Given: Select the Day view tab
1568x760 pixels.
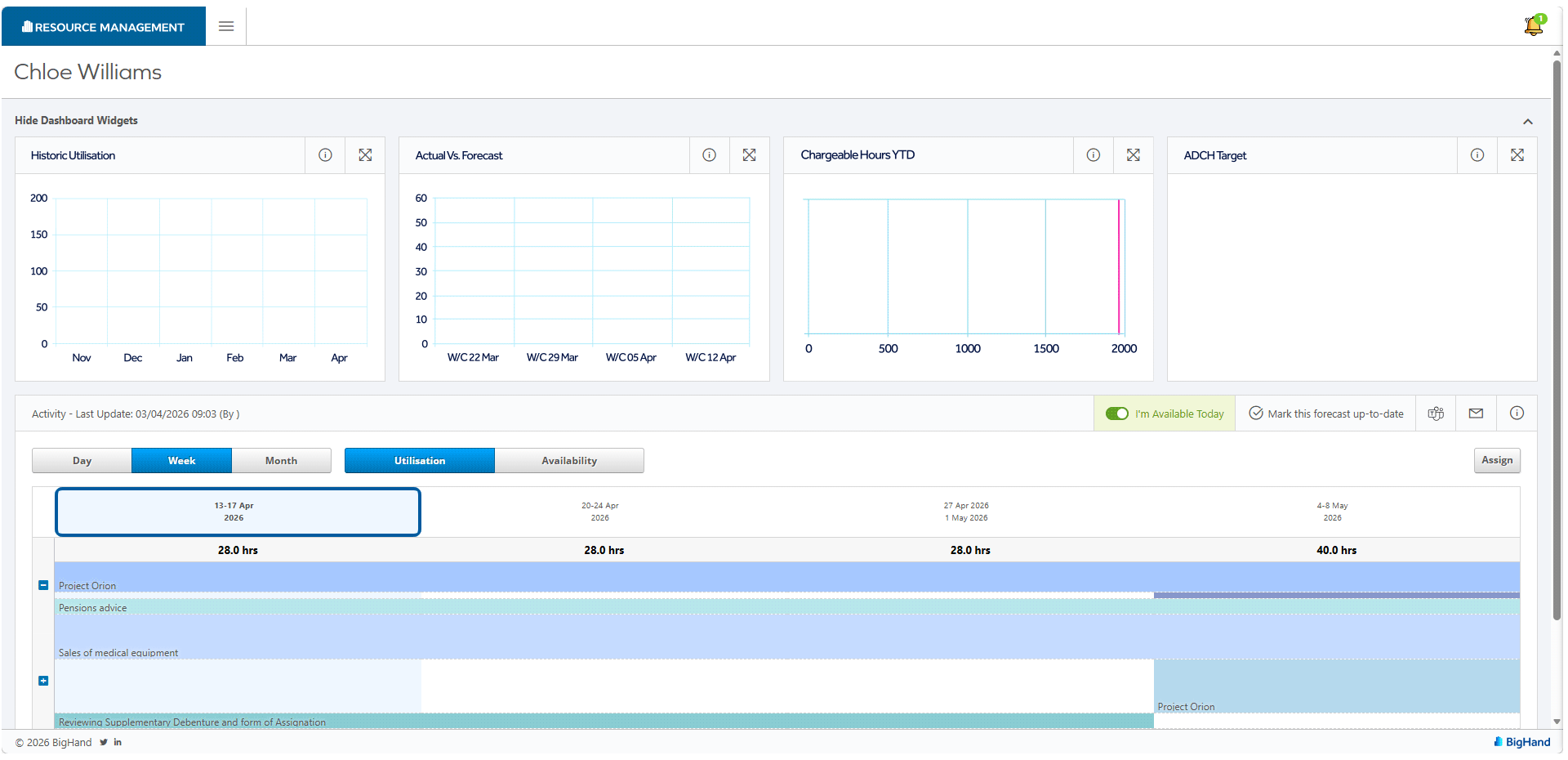Looking at the screenshot, I should coord(82,461).
